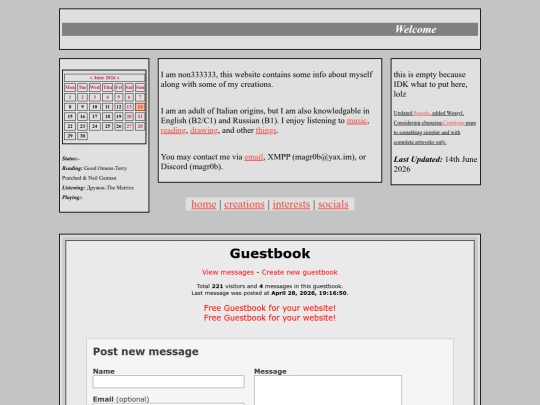Pick calendar day 13
540x405 pixels.
coord(129,107)
